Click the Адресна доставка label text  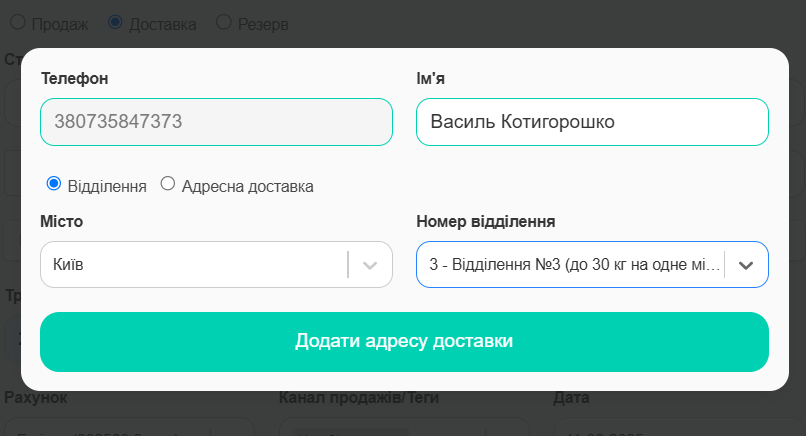pos(248,186)
